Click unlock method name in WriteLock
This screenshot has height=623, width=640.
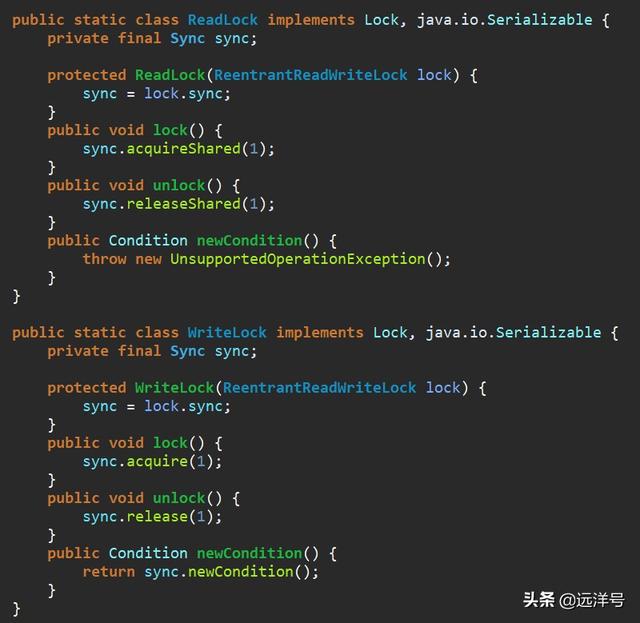(179, 498)
